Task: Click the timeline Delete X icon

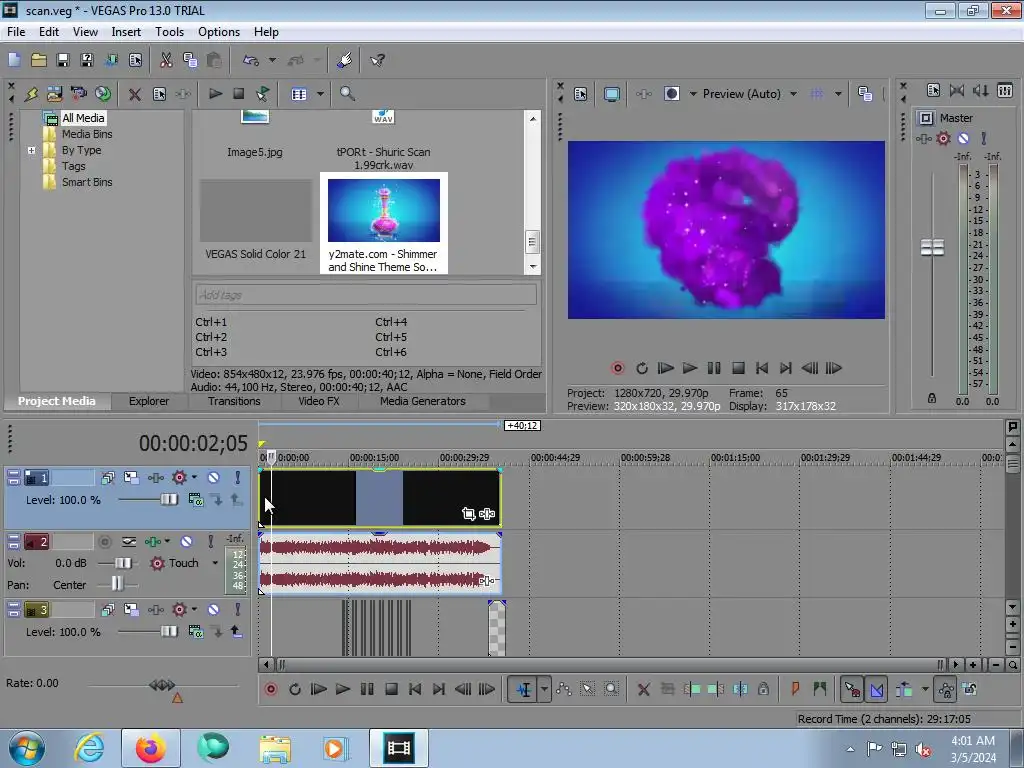Action: click(x=643, y=689)
